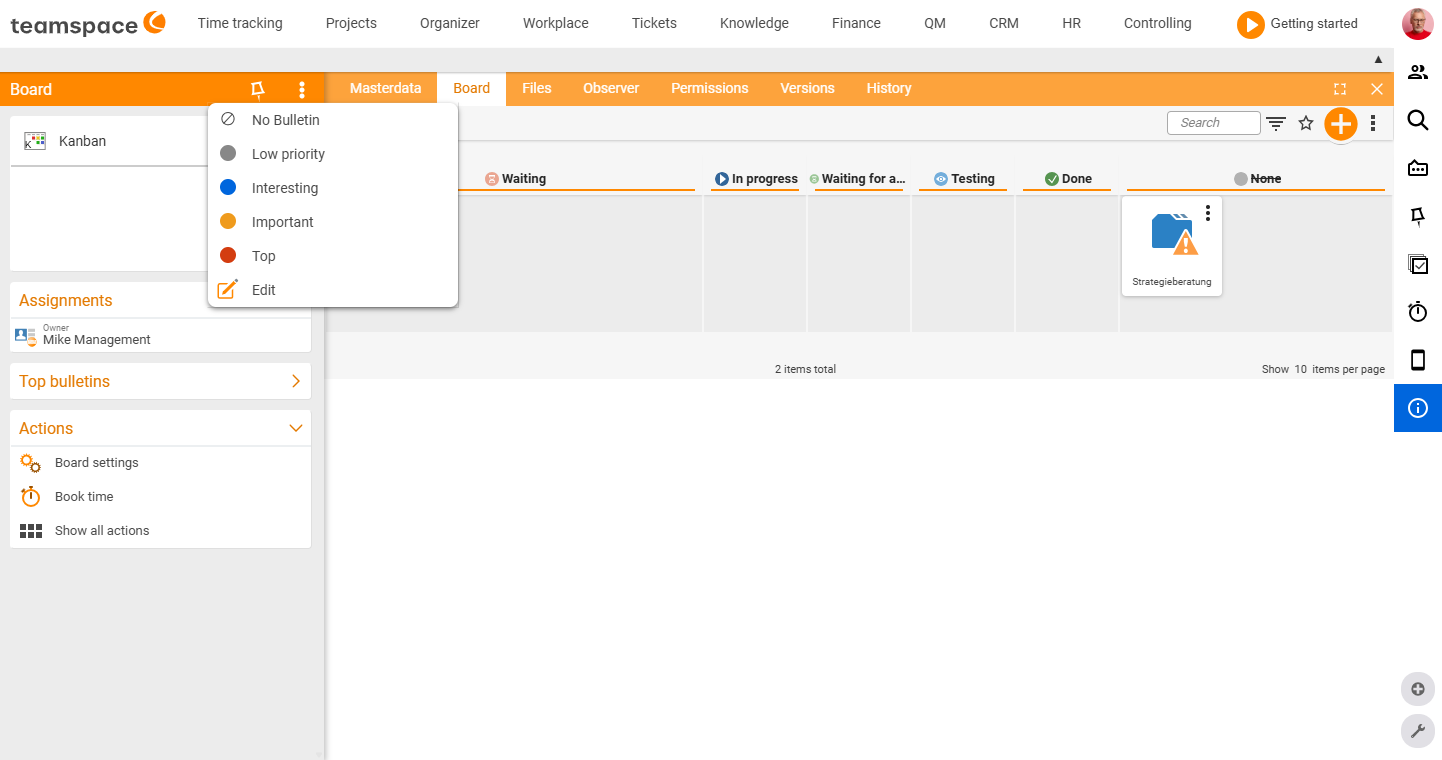Toggle the blue info panel icon
1442x760 pixels.
click(x=1418, y=408)
